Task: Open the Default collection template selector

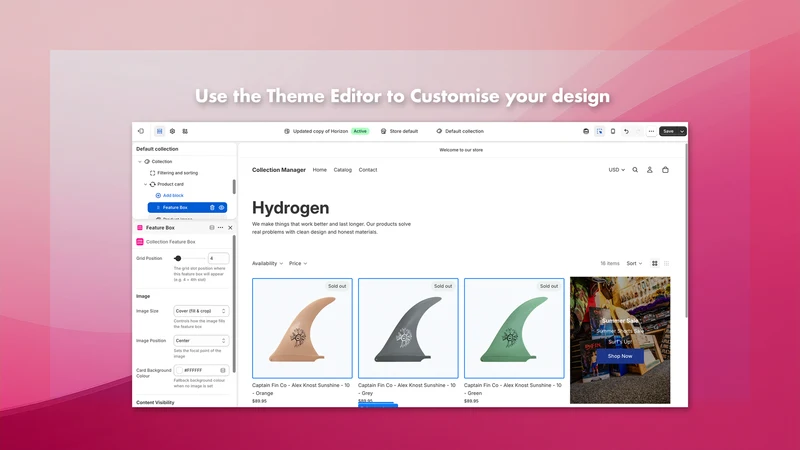Action: click(460, 131)
